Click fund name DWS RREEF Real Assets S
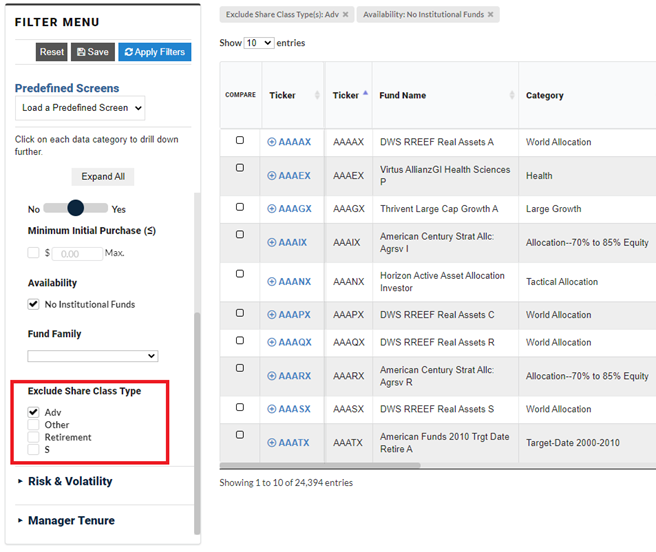The image size is (656, 552). point(437,409)
